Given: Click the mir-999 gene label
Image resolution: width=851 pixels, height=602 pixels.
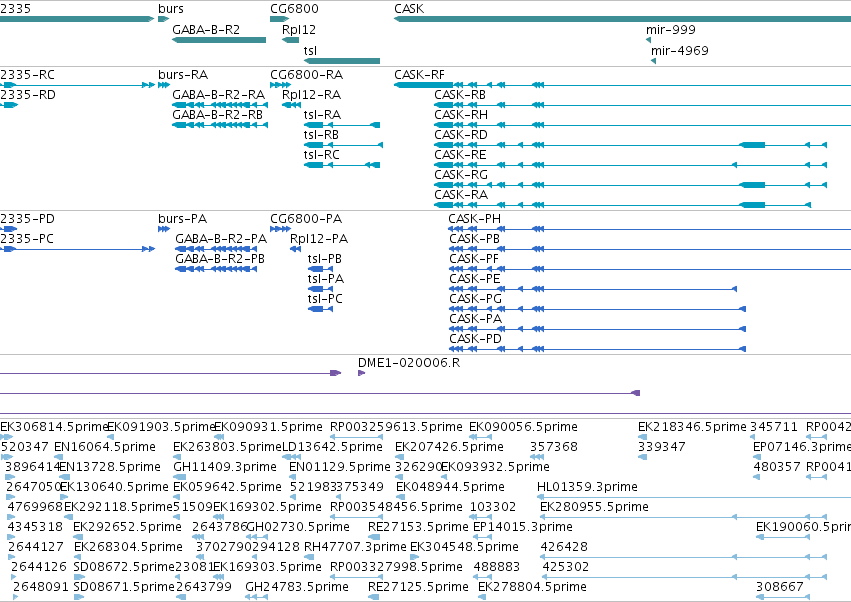Looking at the screenshot, I should 671,30.
